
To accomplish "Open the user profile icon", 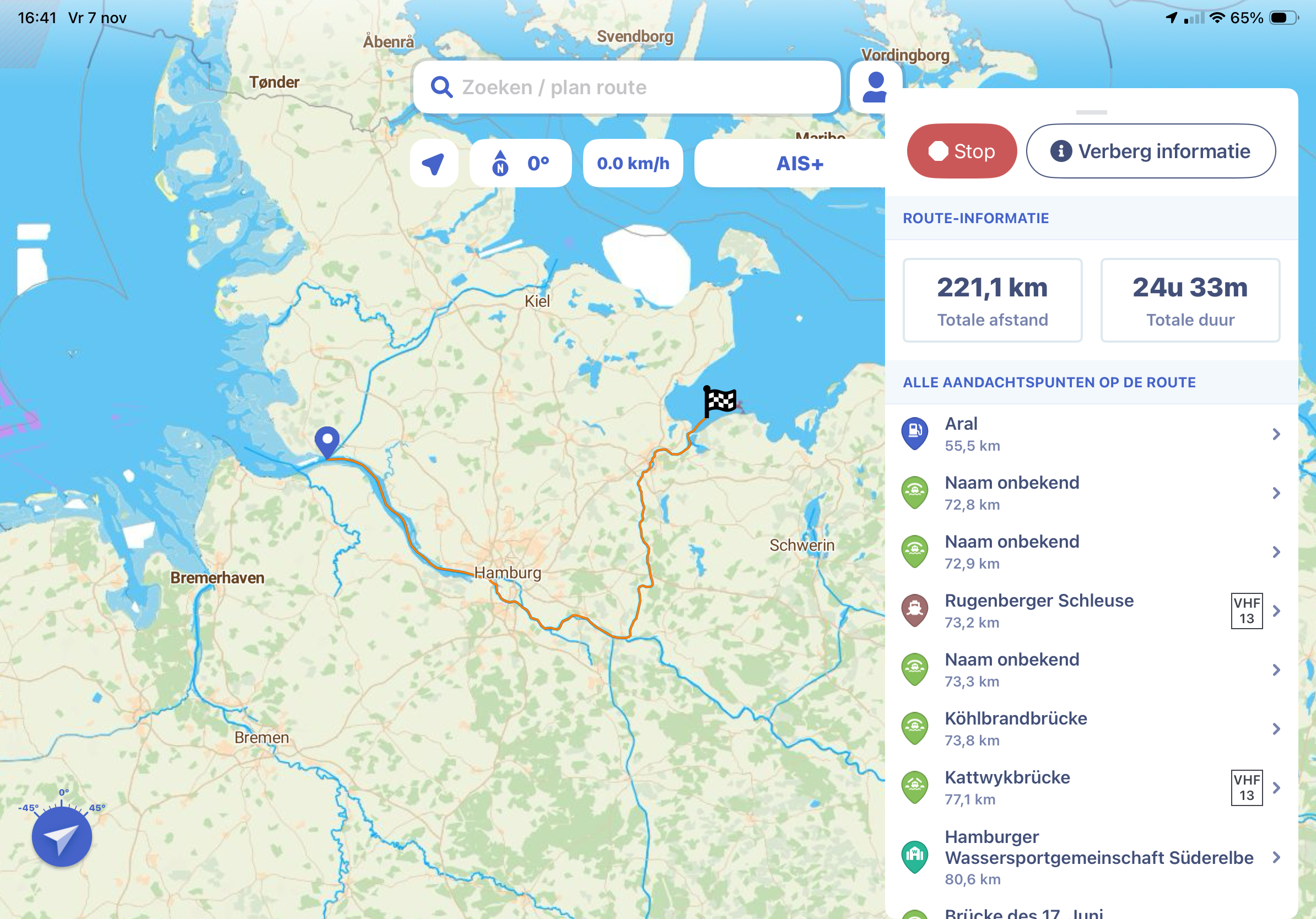I will (875, 87).
